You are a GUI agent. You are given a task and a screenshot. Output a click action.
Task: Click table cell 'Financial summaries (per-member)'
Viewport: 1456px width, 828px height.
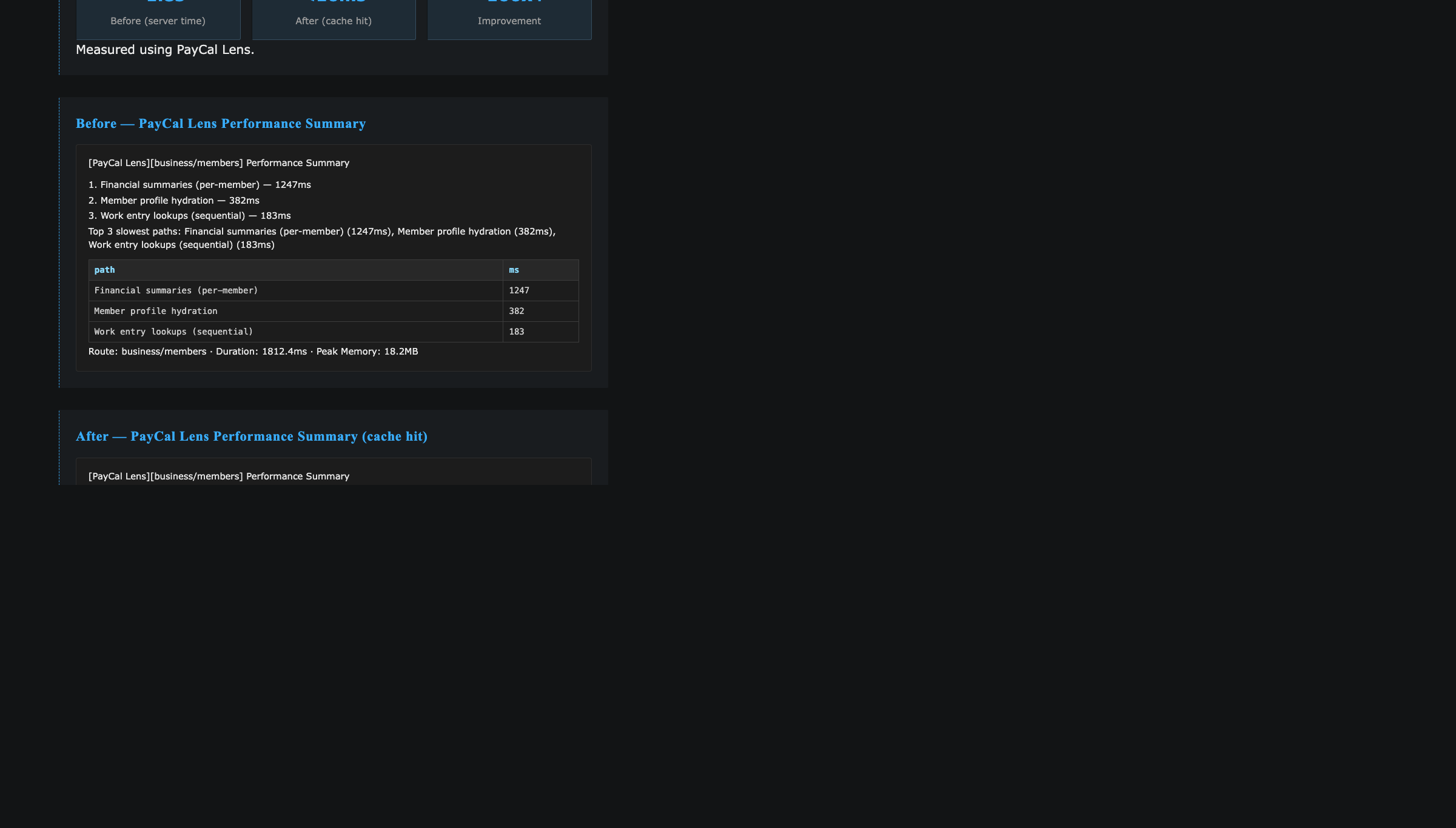coord(296,291)
